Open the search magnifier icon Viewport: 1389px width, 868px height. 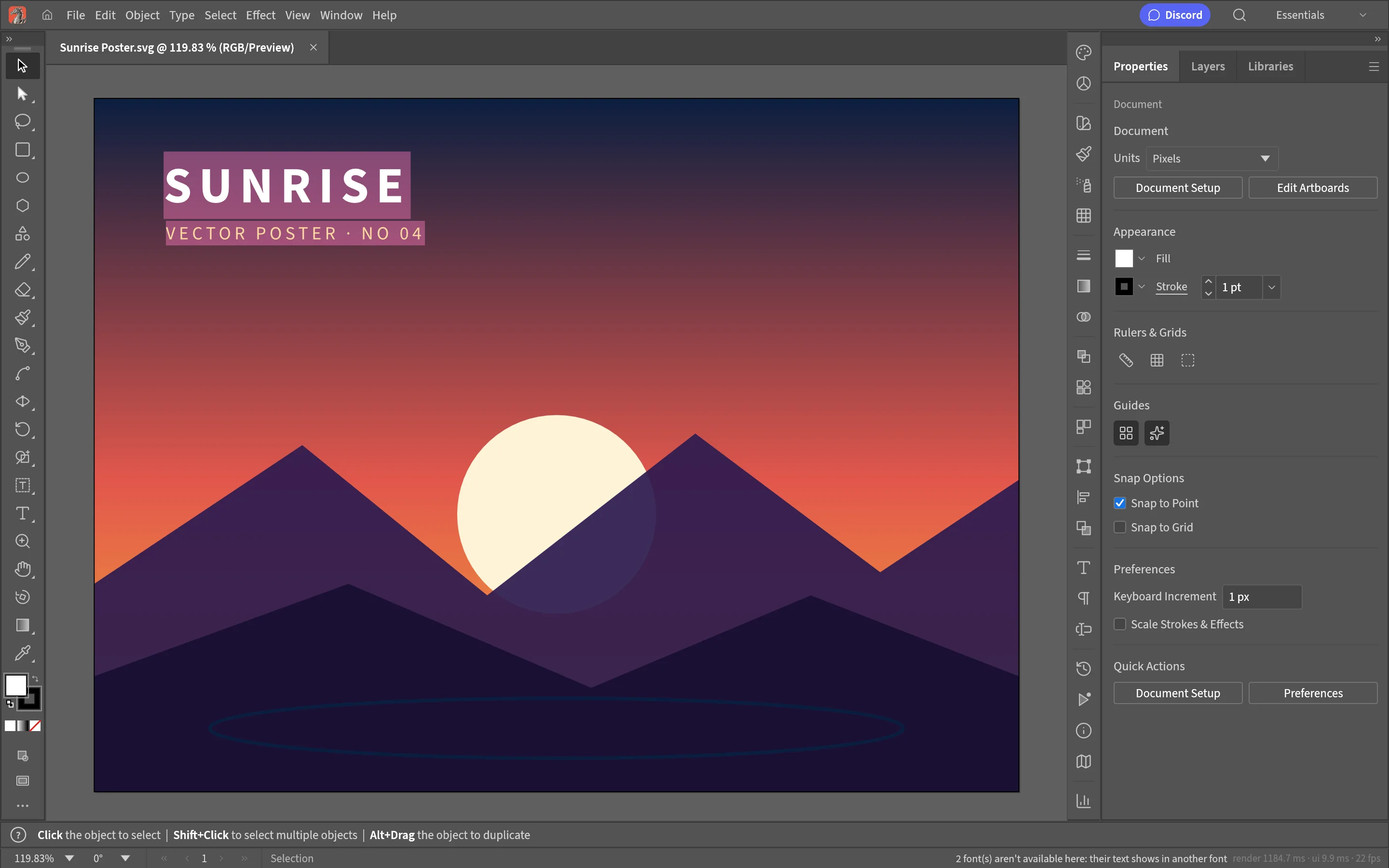[1240, 15]
